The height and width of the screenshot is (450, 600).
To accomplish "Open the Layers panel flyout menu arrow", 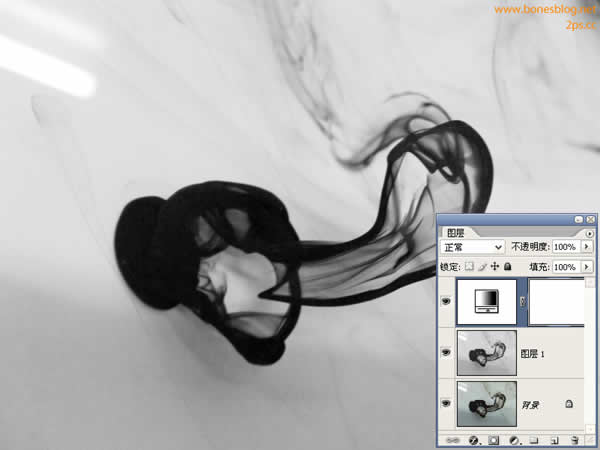I will [x=590, y=233].
